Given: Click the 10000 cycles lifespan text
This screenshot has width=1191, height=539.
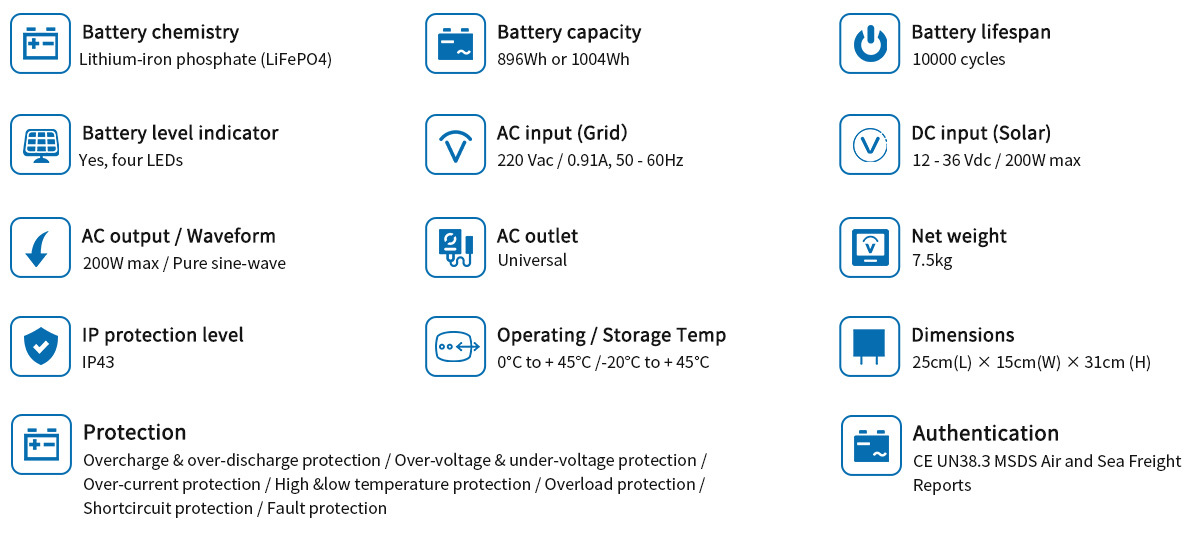Looking at the screenshot, I should (958, 59).
